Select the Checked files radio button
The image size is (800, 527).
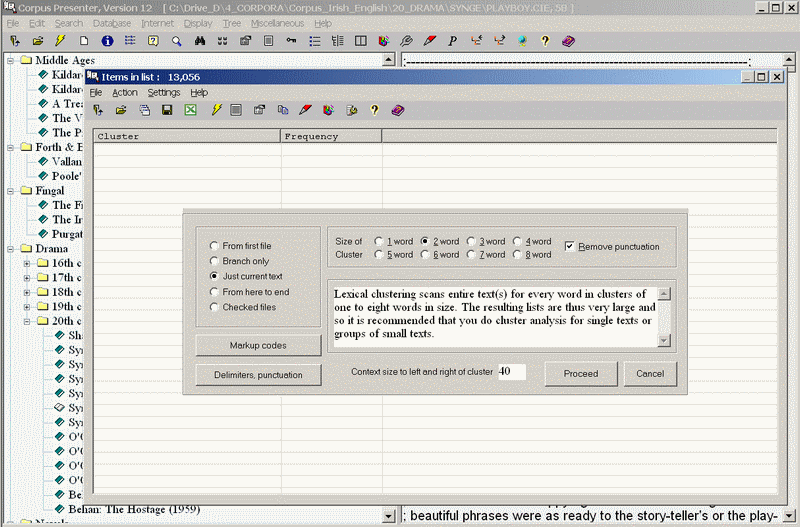point(214,307)
